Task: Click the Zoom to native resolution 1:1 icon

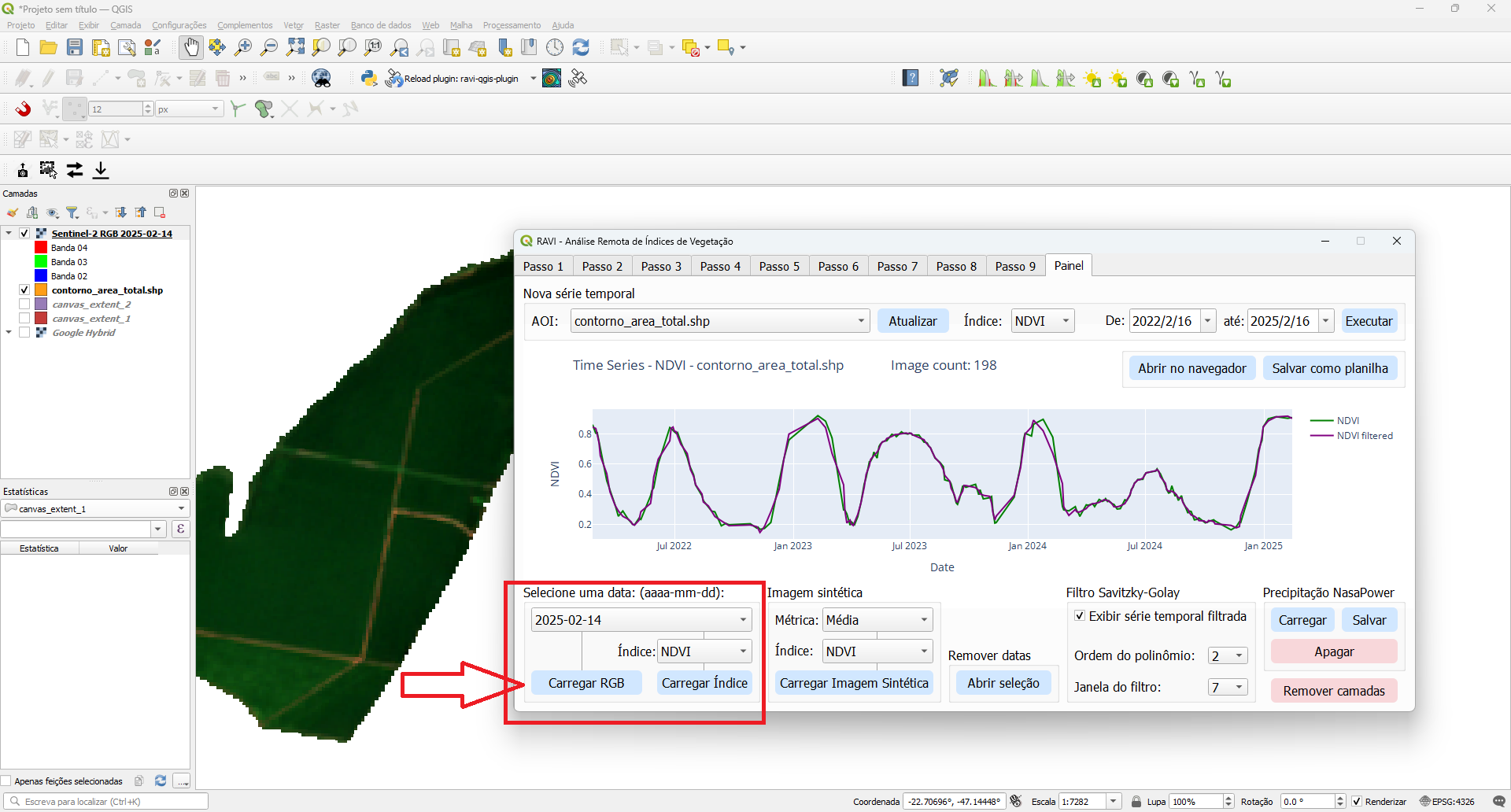Action: pyautogui.click(x=373, y=47)
